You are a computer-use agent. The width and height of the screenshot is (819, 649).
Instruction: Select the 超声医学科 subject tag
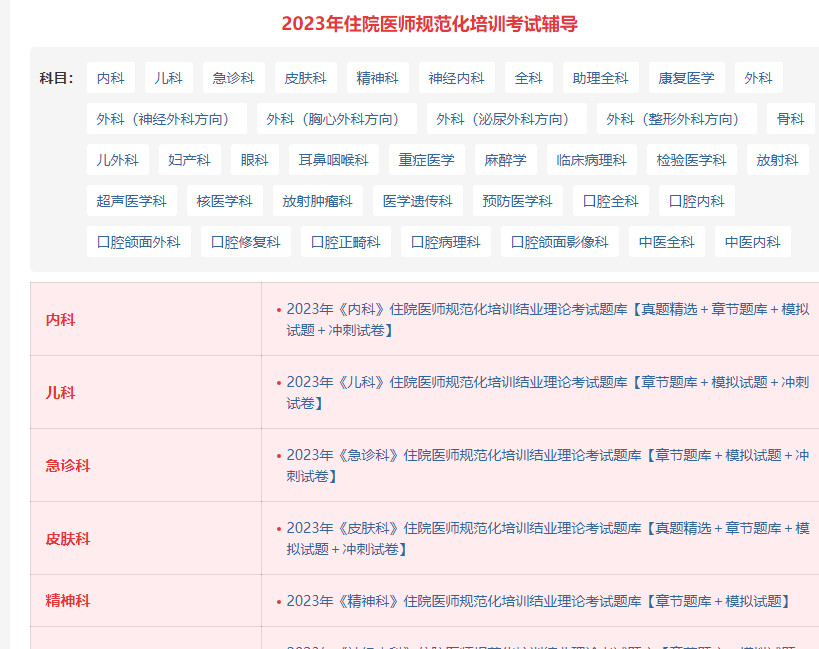coord(132,201)
